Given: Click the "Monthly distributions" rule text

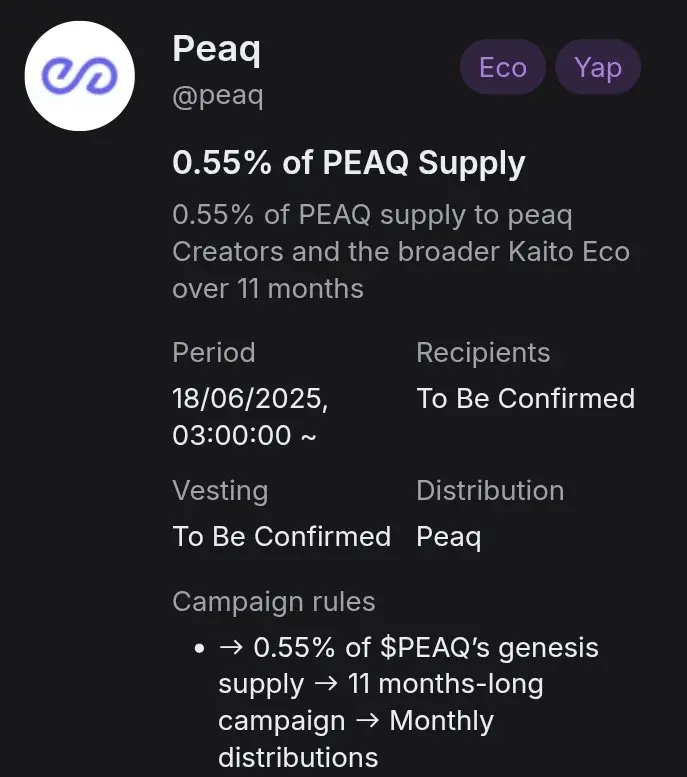Looking at the screenshot, I should [x=356, y=739].
